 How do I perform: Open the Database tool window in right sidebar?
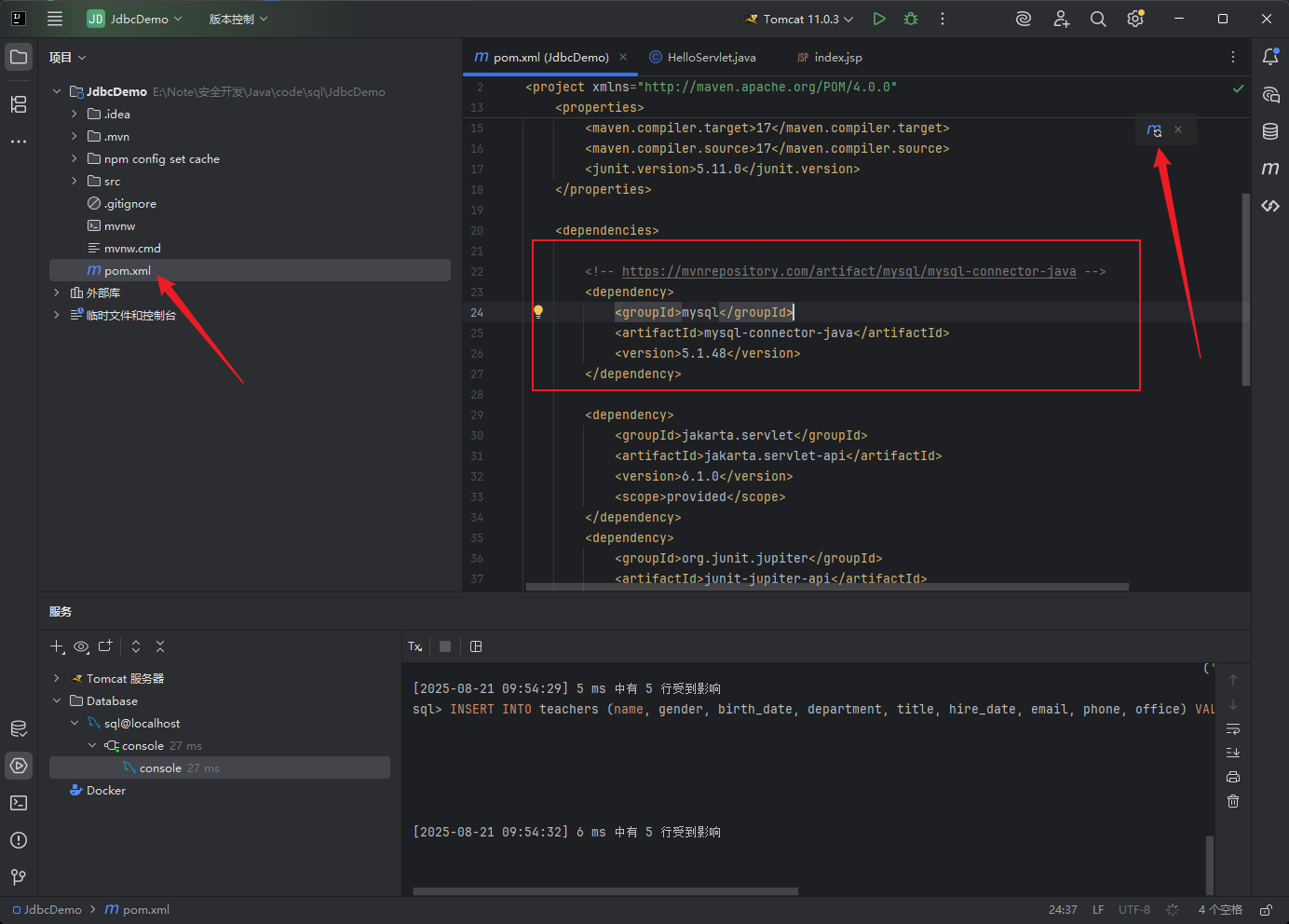[1270, 131]
